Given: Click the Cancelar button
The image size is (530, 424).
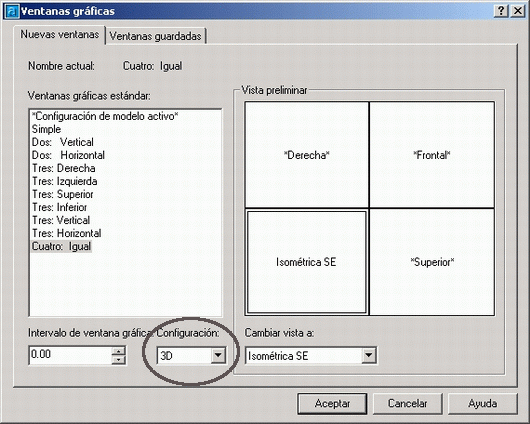Looking at the screenshot, I should tap(408, 403).
